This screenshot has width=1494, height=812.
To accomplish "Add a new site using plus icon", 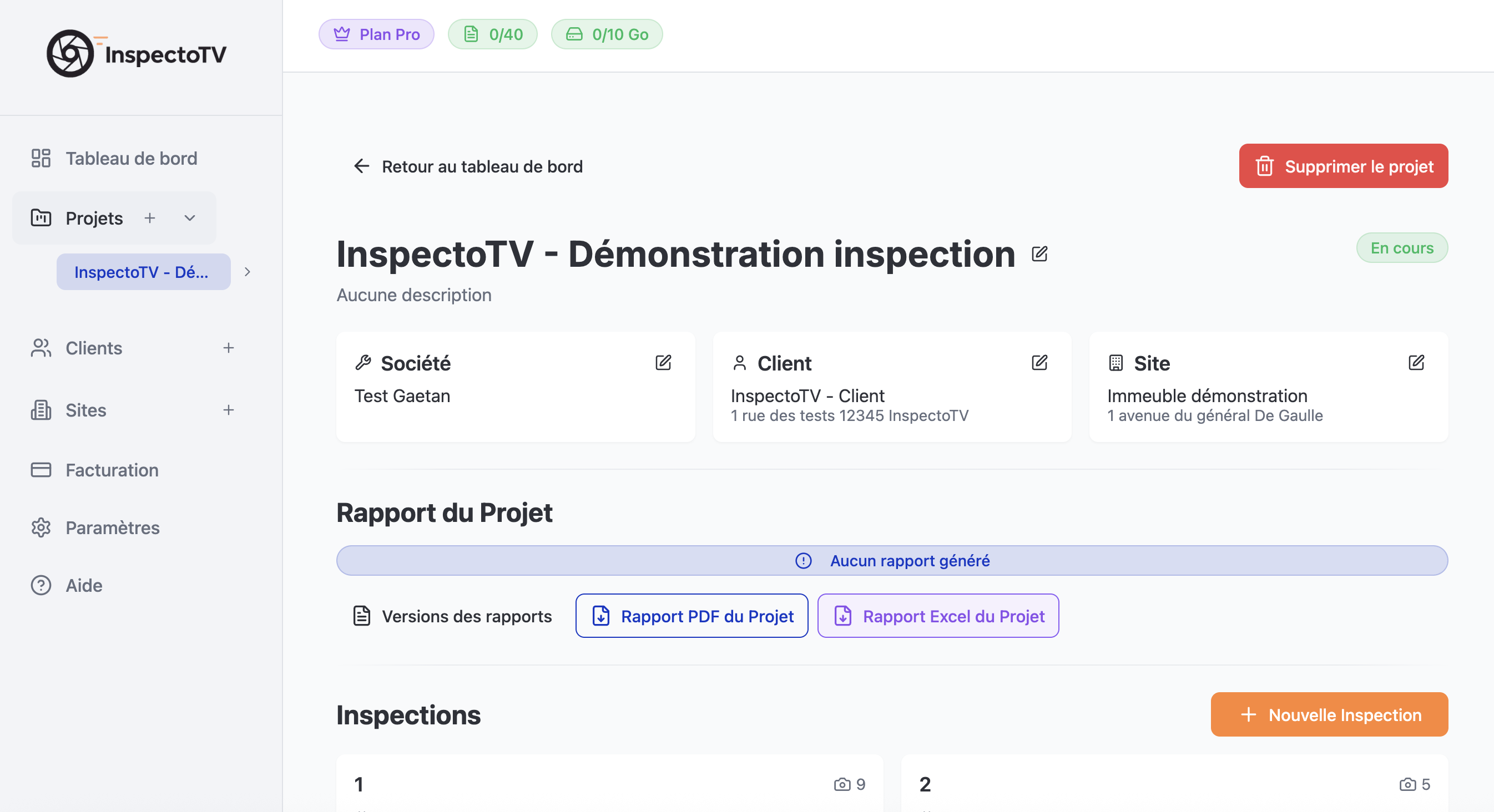I will 229,410.
